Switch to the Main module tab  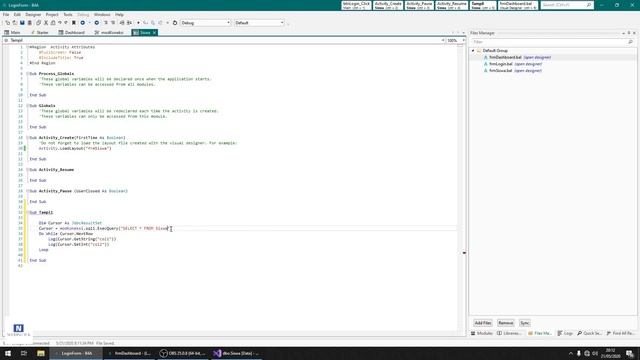pos(13,33)
